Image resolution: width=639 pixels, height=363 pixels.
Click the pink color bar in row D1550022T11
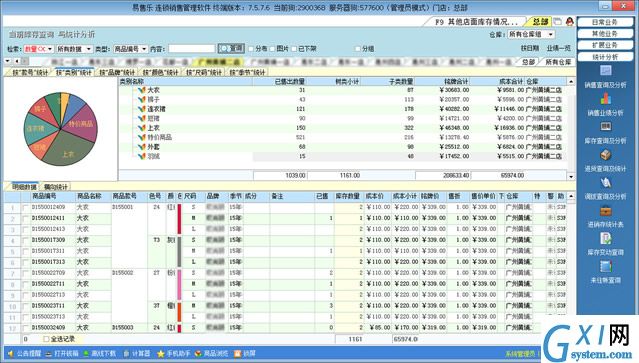click(179, 284)
